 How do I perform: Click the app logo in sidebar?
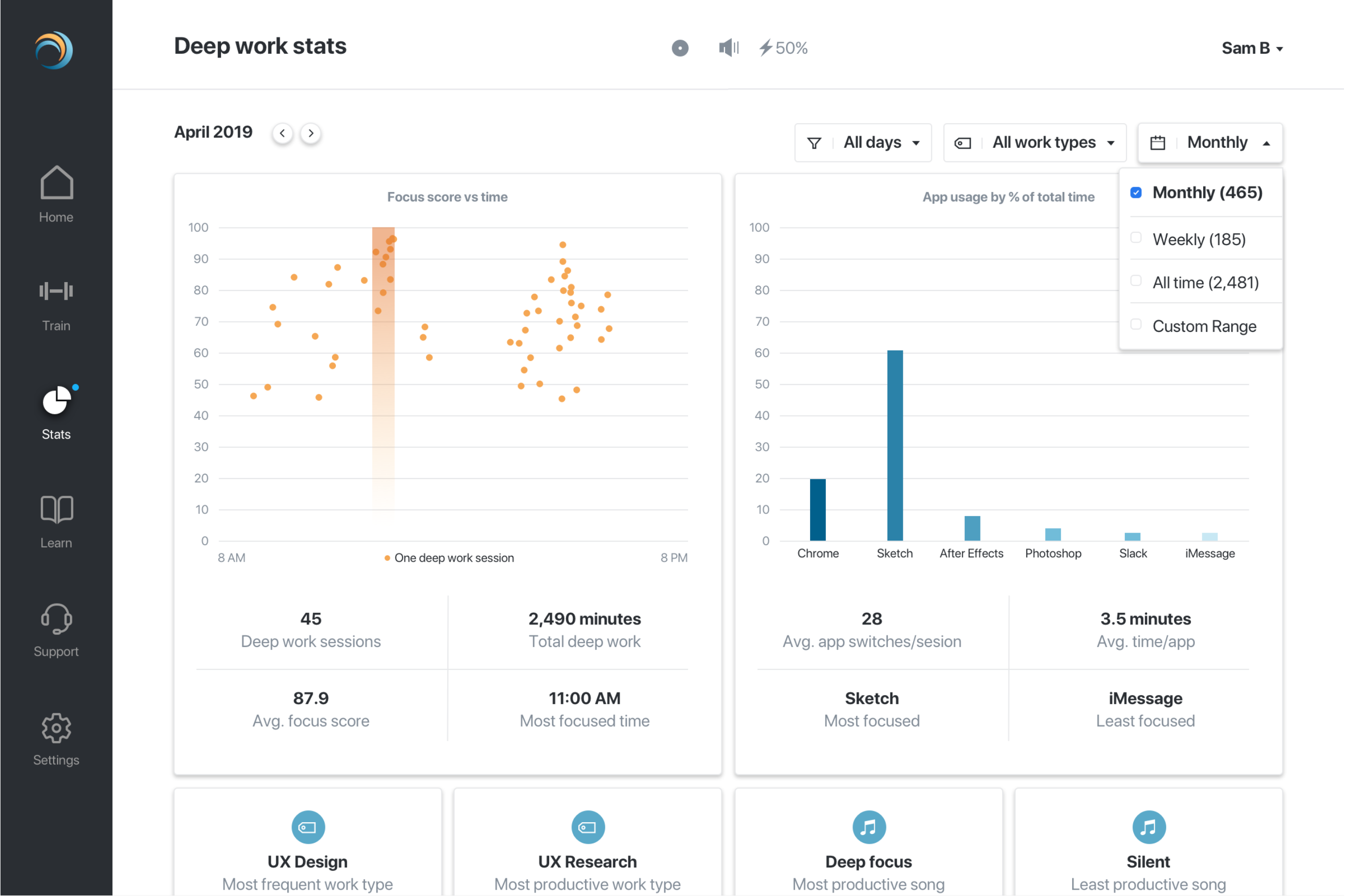click(54, 50)
